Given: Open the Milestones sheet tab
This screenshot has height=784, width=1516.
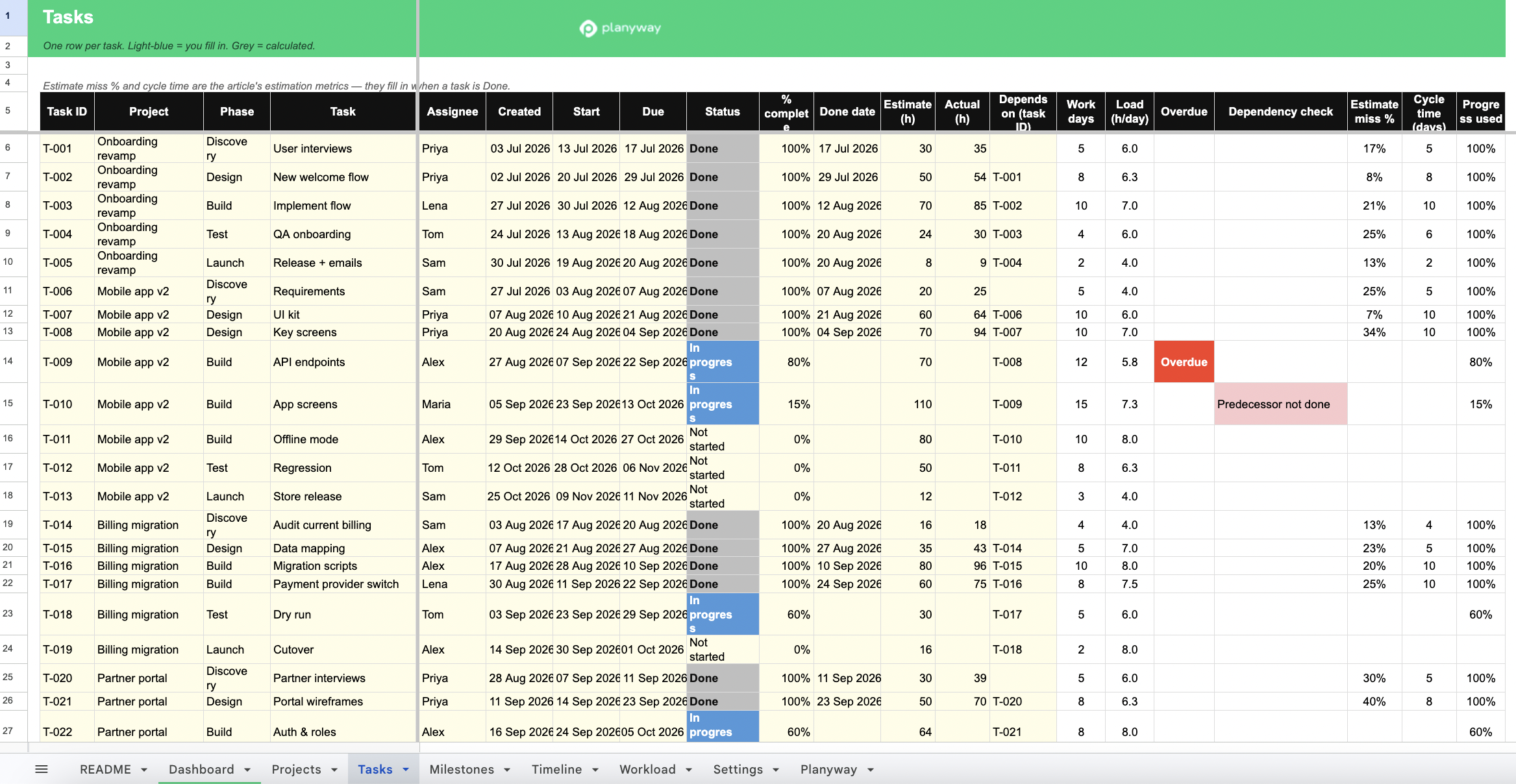Looking at the screenshot, I should [462, 769].
